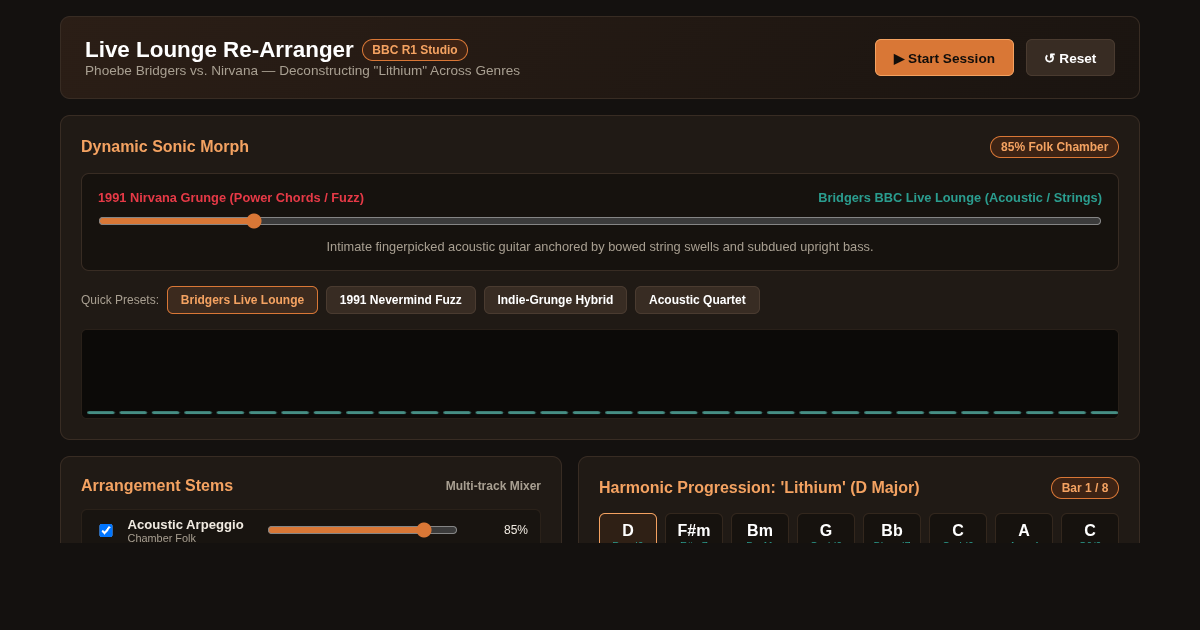
Task: Adjust the Dynamic Sonic Morph slider
Action: click(600, 221)
